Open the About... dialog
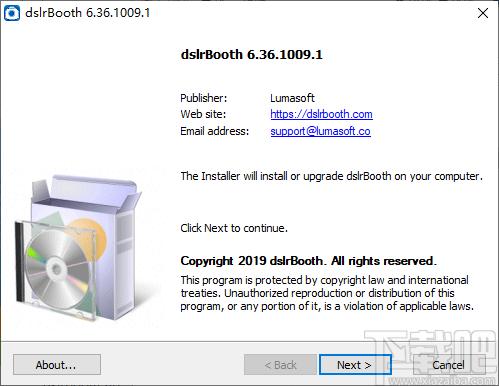The image size is (499, 386). [x=57, y=365]
